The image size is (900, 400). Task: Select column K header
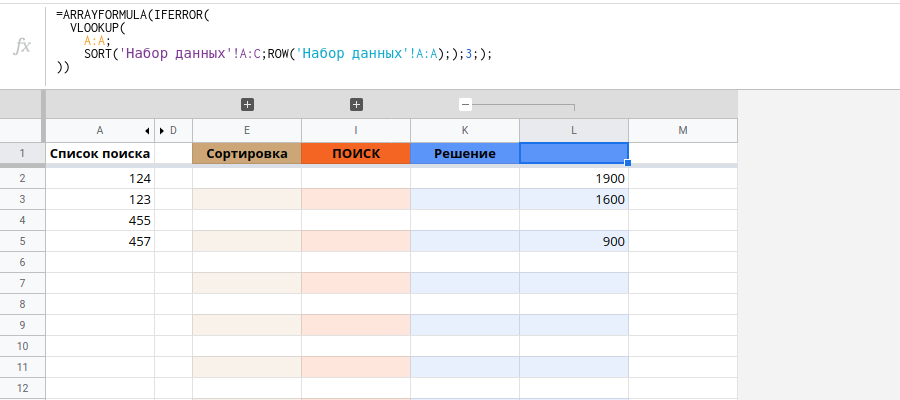click(465, 131)
